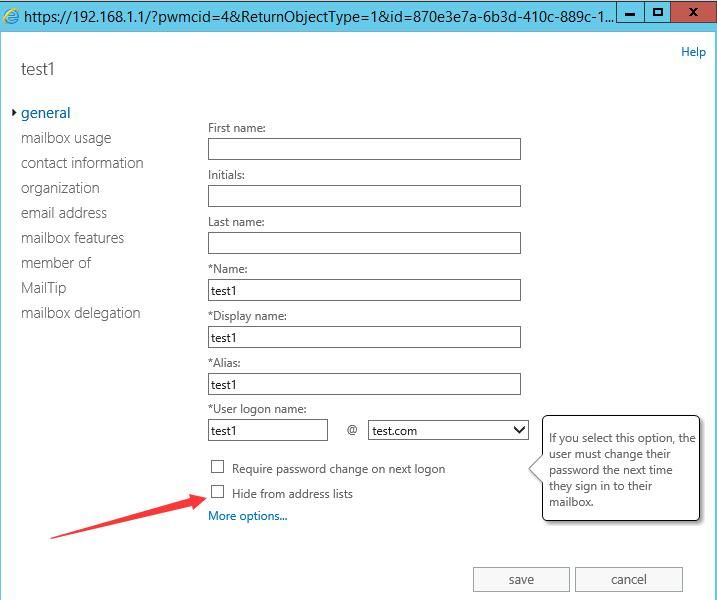Open contact information section
This screenshot has height=600, width=717.
82,163
